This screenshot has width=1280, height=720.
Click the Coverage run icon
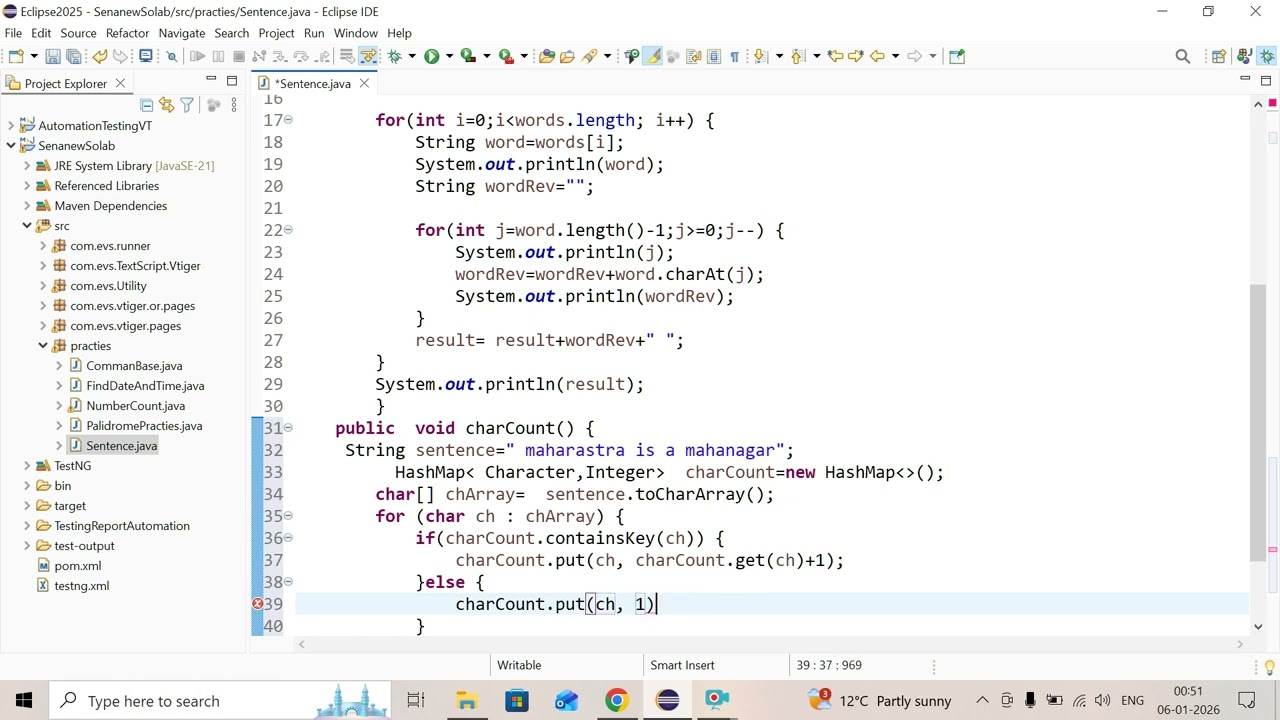click(x=467, y=56)
